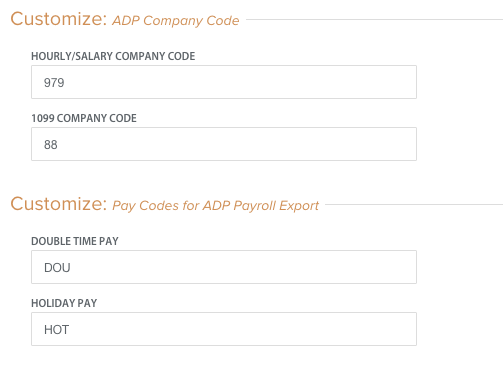Place cursor on the 88 value
The image size is (503, 375).
coord(51,145)
